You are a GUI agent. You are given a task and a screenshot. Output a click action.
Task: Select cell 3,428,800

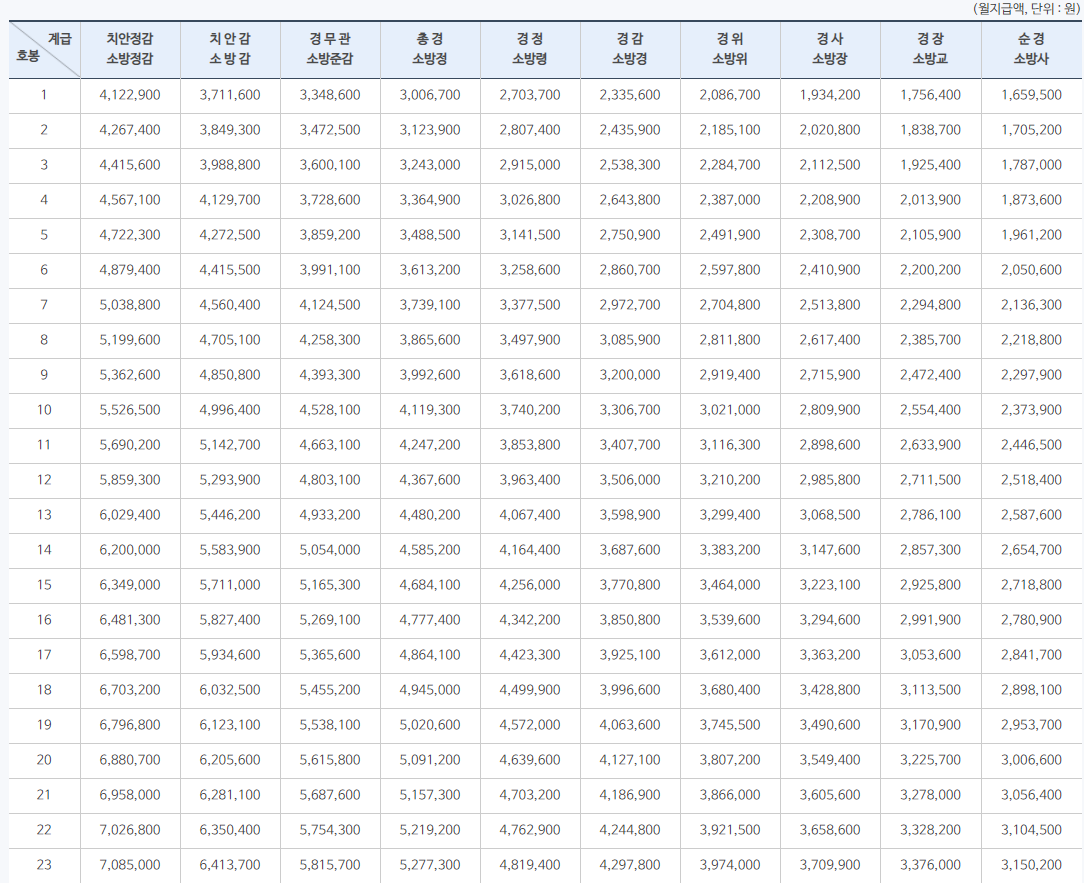830,690
